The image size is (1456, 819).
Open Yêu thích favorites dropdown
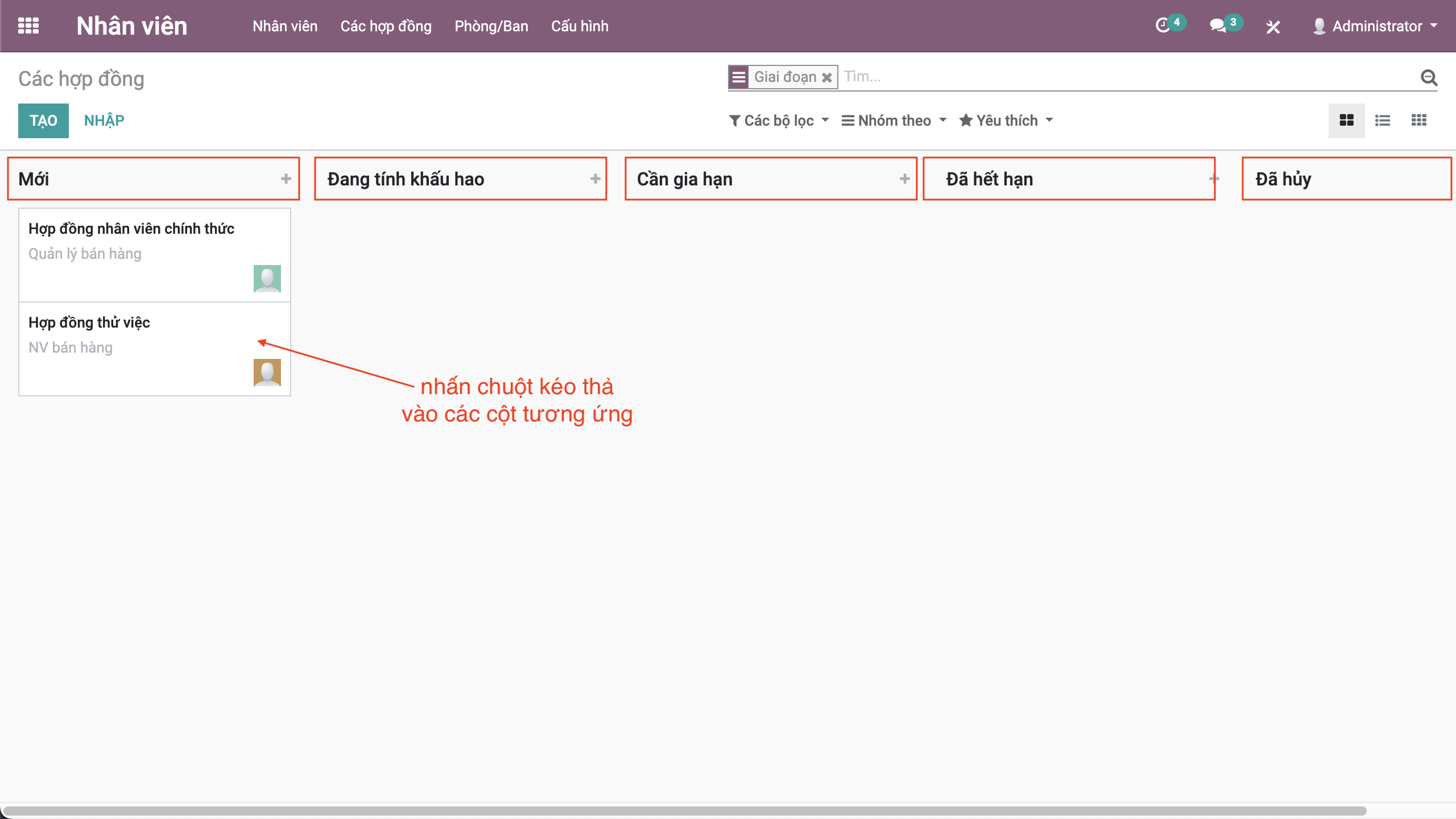click(1006, 121)
